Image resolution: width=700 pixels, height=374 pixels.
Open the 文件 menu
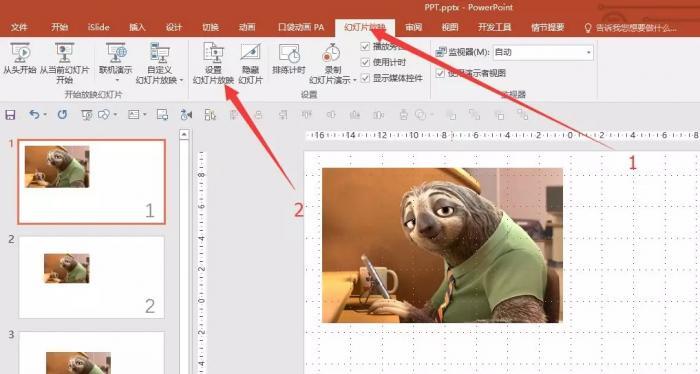[x=19, y=27]
